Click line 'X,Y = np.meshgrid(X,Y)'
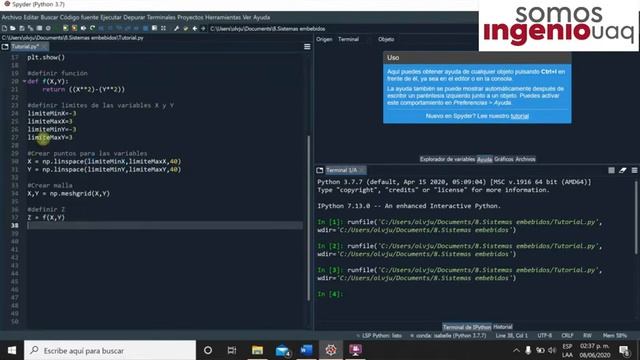The image size is (640, 360). [x=69, y=193]
